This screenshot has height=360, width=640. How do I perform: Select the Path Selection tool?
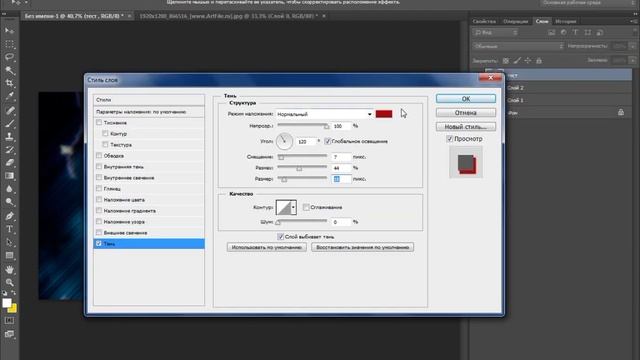tap(9, 242)
